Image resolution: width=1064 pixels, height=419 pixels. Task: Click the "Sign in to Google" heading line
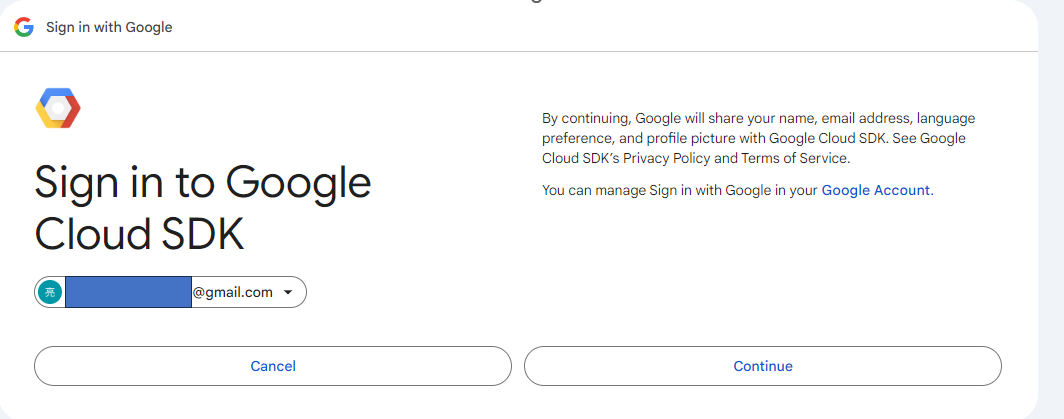point(203,183)
